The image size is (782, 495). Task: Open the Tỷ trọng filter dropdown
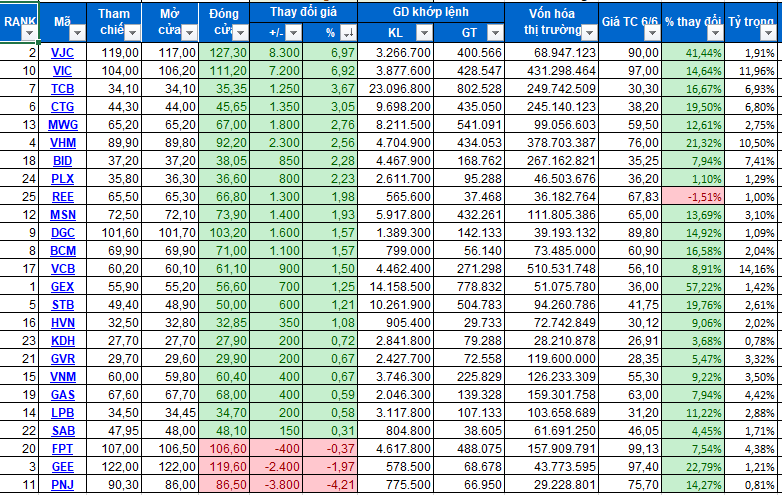pos(768,33)
